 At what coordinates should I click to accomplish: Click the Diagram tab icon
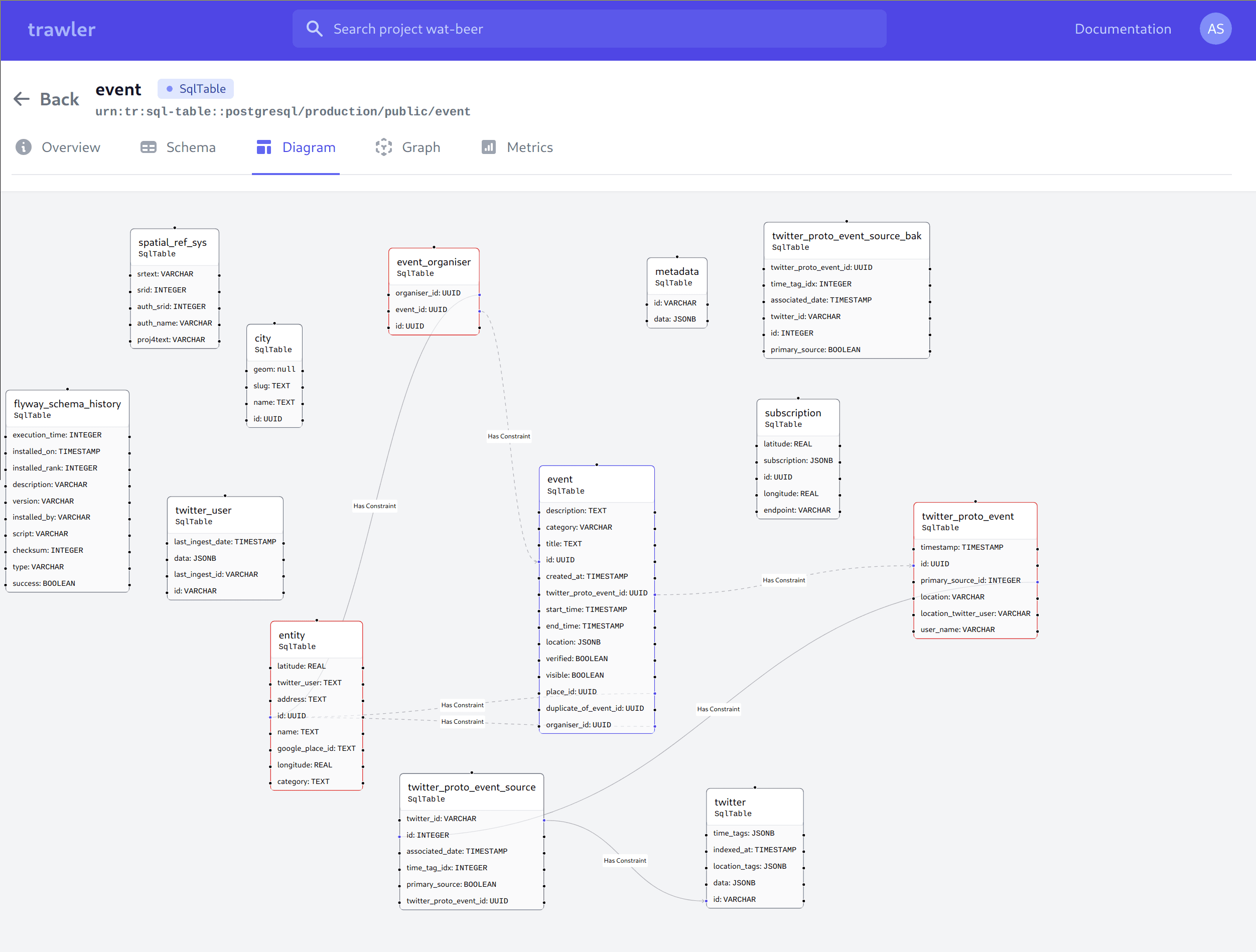[264, 147]
